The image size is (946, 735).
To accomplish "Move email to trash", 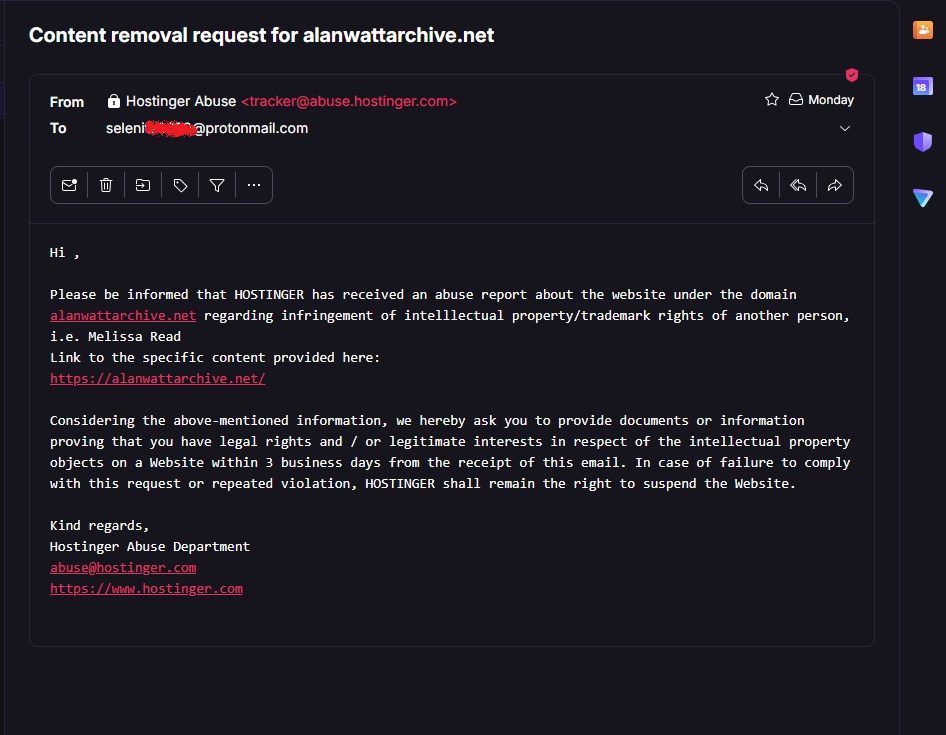I will tap(106, 185).
